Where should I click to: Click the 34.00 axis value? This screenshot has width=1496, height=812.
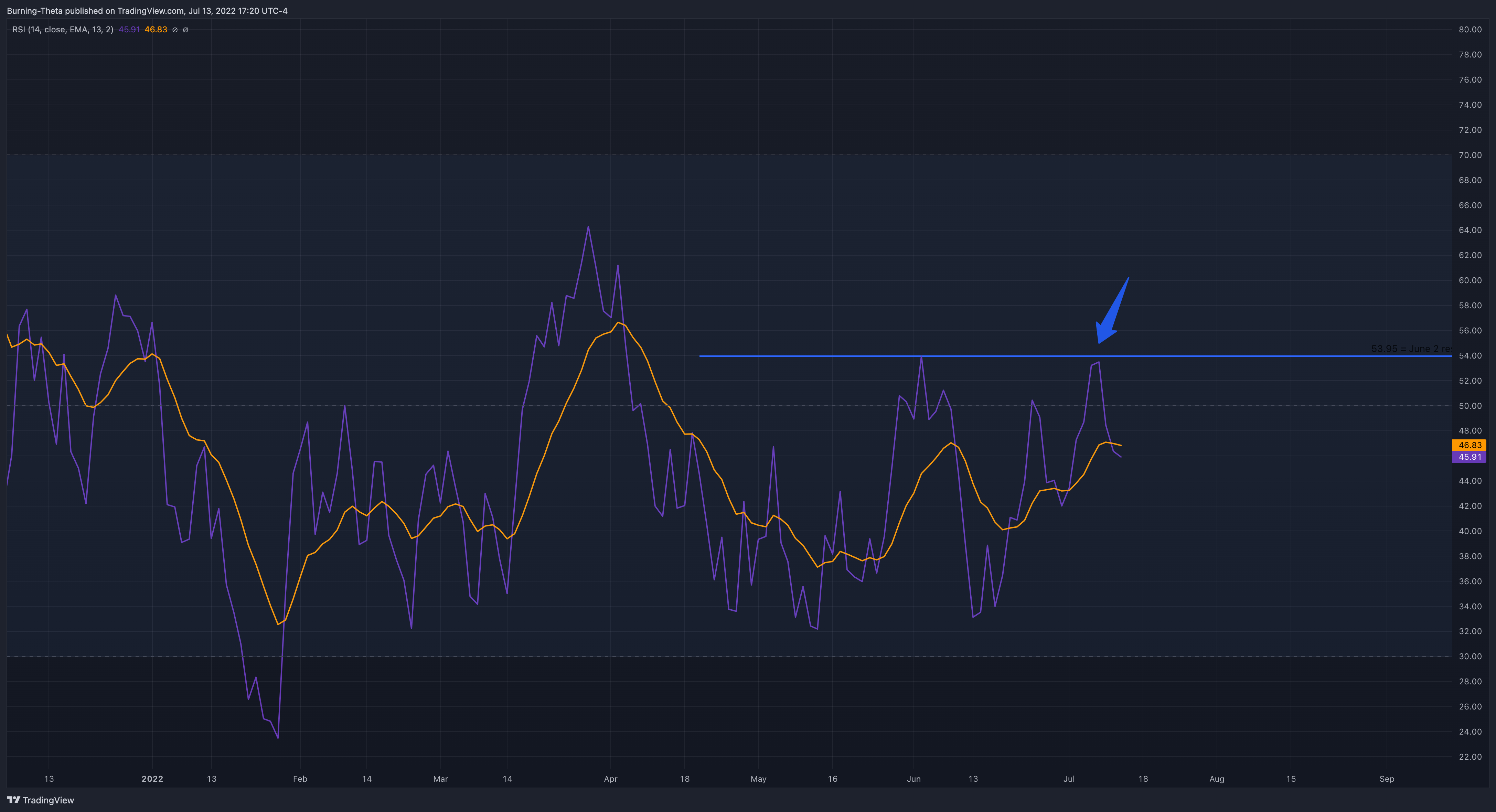1470,606
